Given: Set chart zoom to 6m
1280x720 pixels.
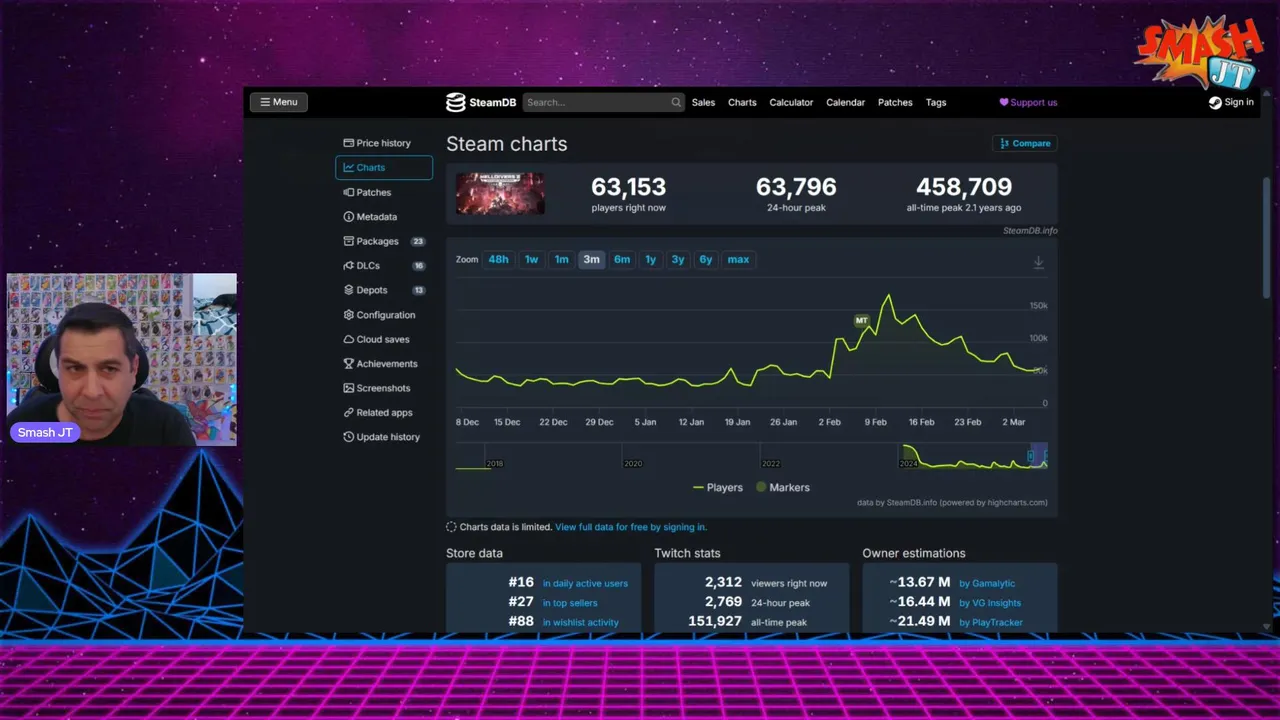Looking at the screenshot, I should tap(622, 259).
